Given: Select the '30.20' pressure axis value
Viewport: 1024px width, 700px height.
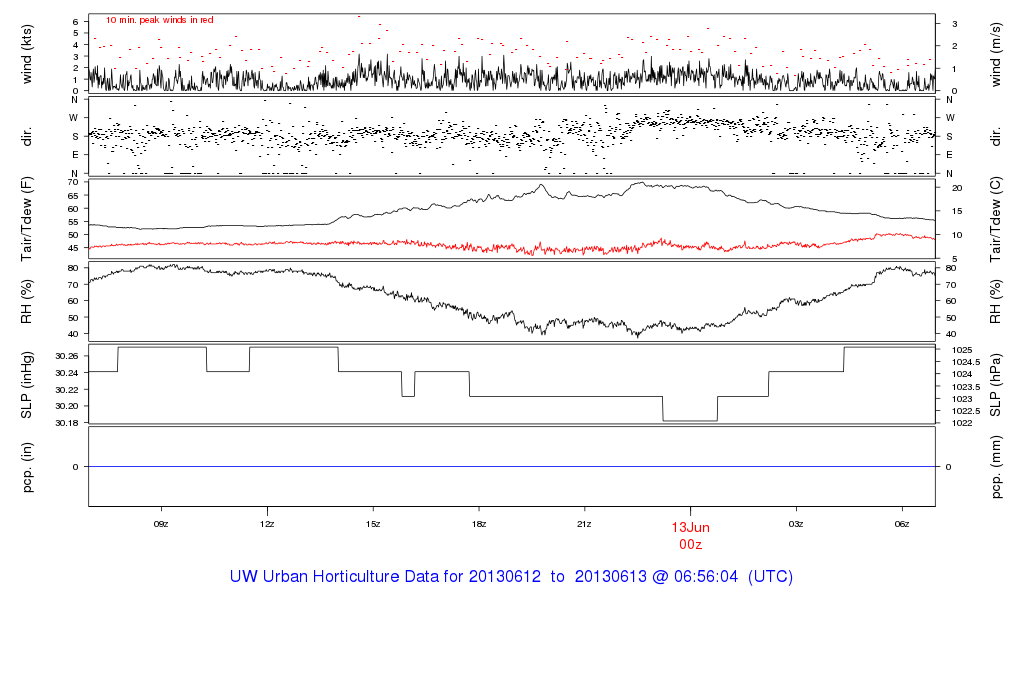Looking at the screenshot, I should [x=67, y=406].
